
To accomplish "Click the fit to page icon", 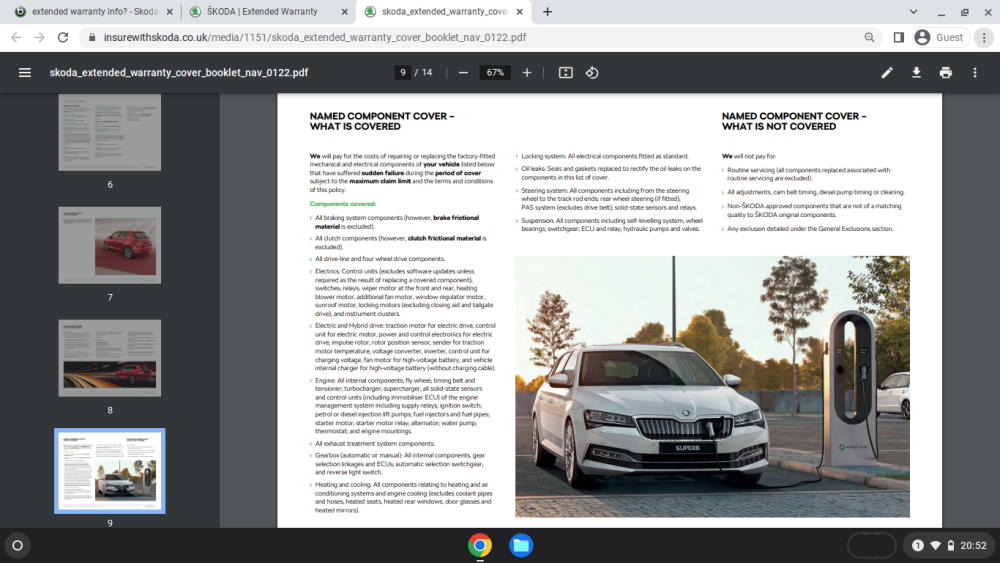I will [x=566, y=73].
